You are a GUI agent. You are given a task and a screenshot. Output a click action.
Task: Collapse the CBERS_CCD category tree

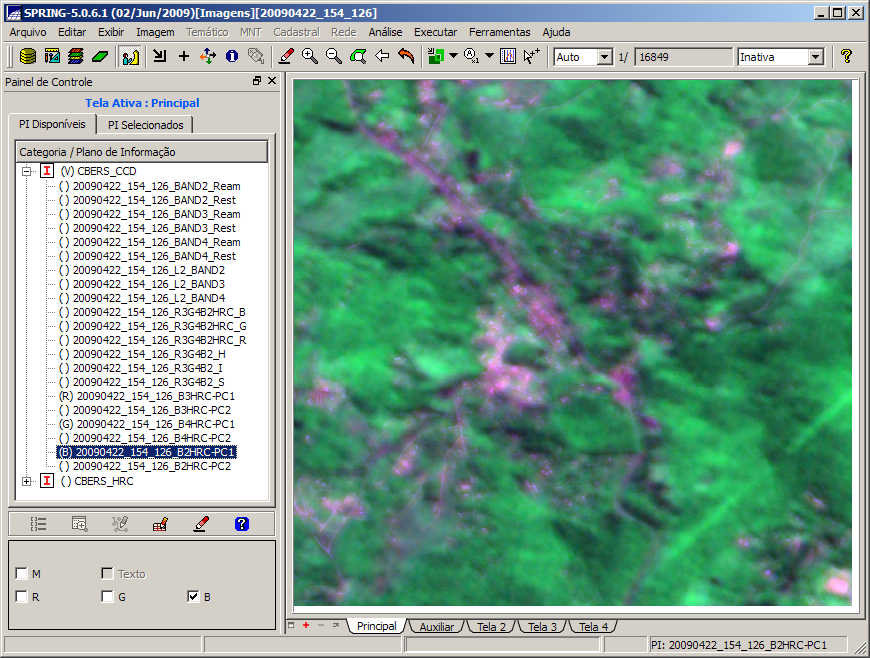[x=26, y=171]
